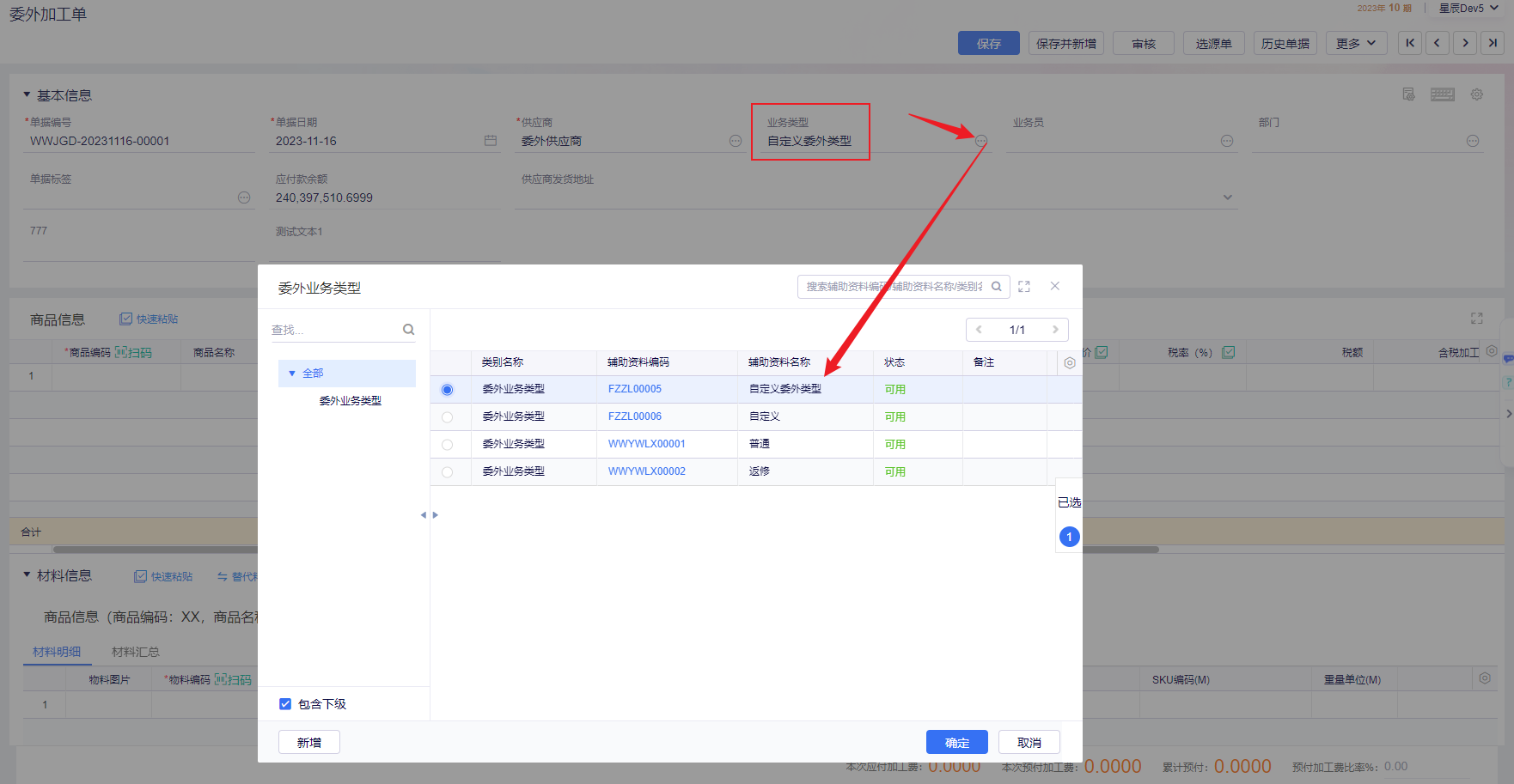This screenshot has width=1514, height=784.
Task: Click 替代料 button in 材料信息
Action: coord(237,577)
